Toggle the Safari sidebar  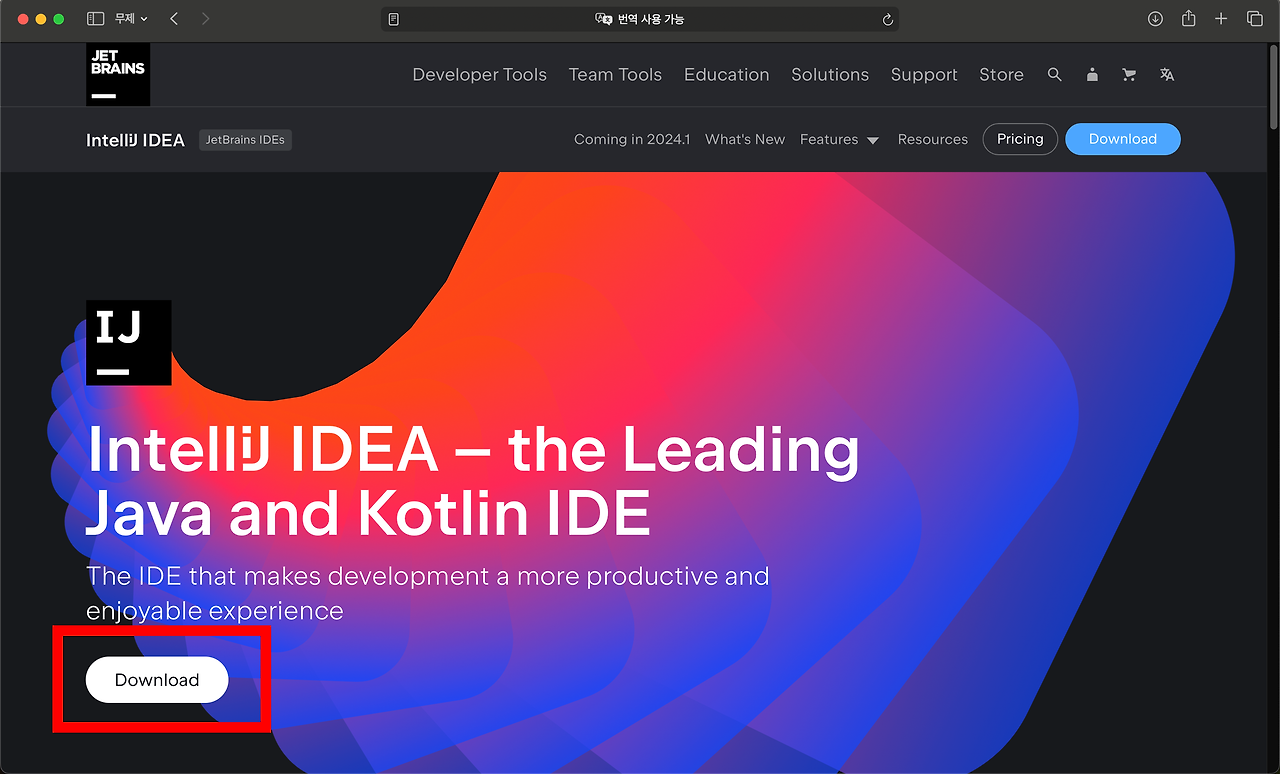click(x=95, y=18)
